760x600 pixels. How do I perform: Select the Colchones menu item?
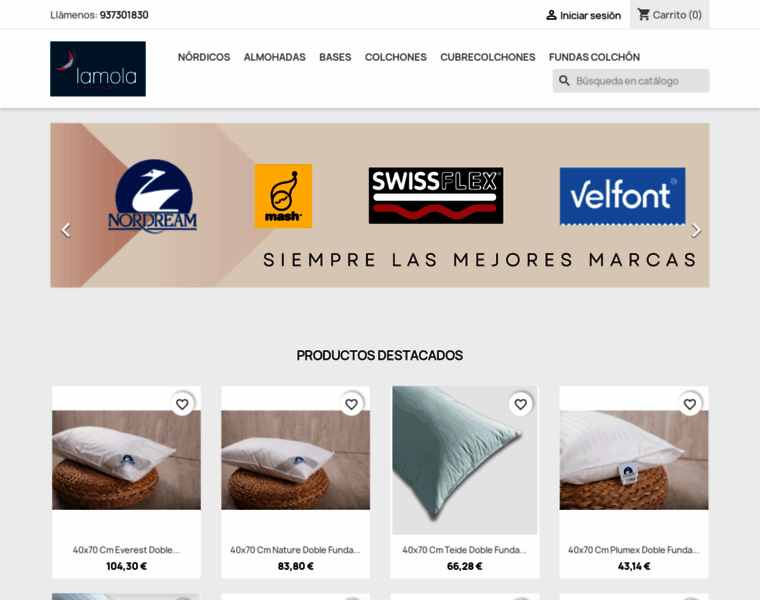(396, 57)
